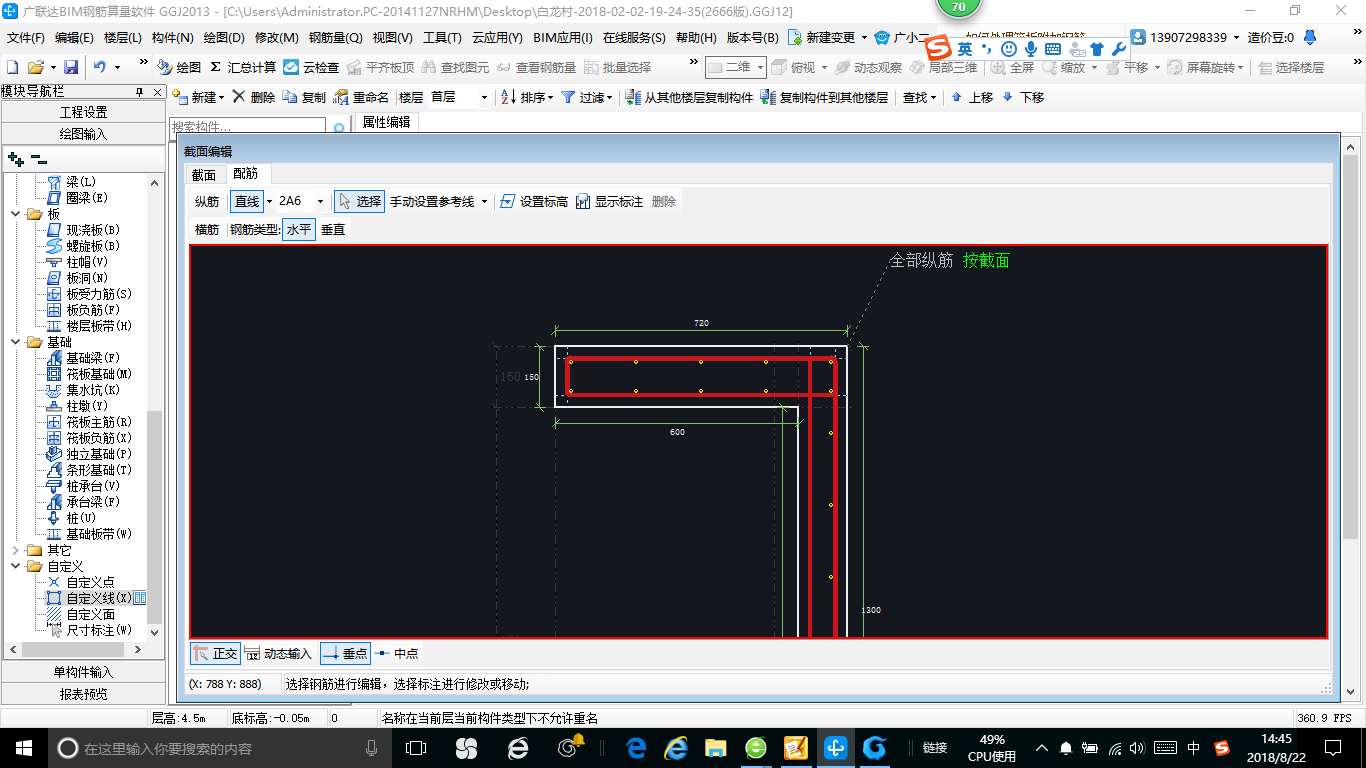The image size is (1366, 768).
Task: Toggle 正交 orthogonal mode
Action: (216, 653)
